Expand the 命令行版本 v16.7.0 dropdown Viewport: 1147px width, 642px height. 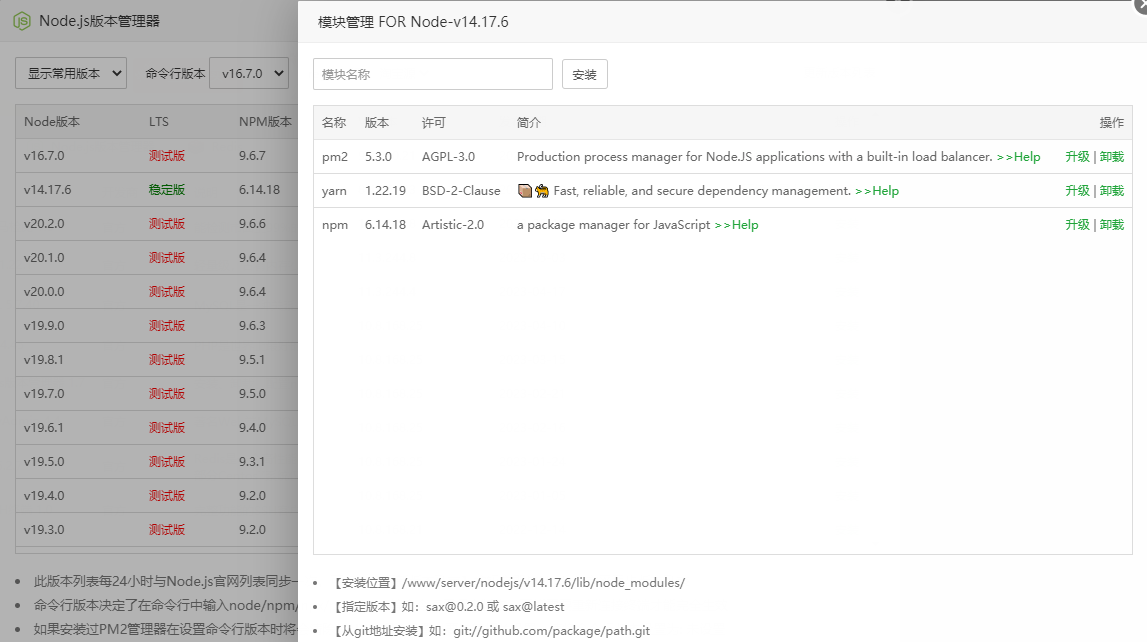click(249, 73)
